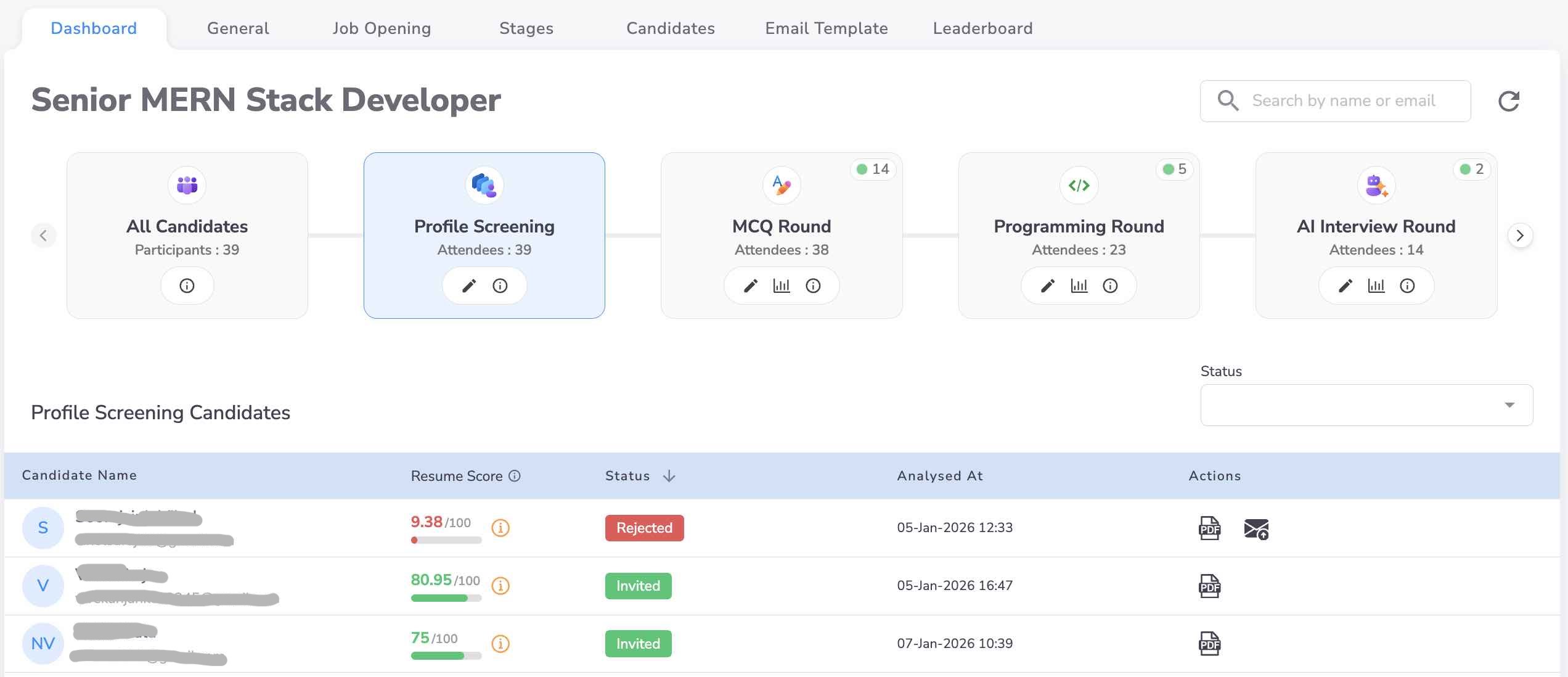Download PDF for the rejected candidate

point(1209,528)
